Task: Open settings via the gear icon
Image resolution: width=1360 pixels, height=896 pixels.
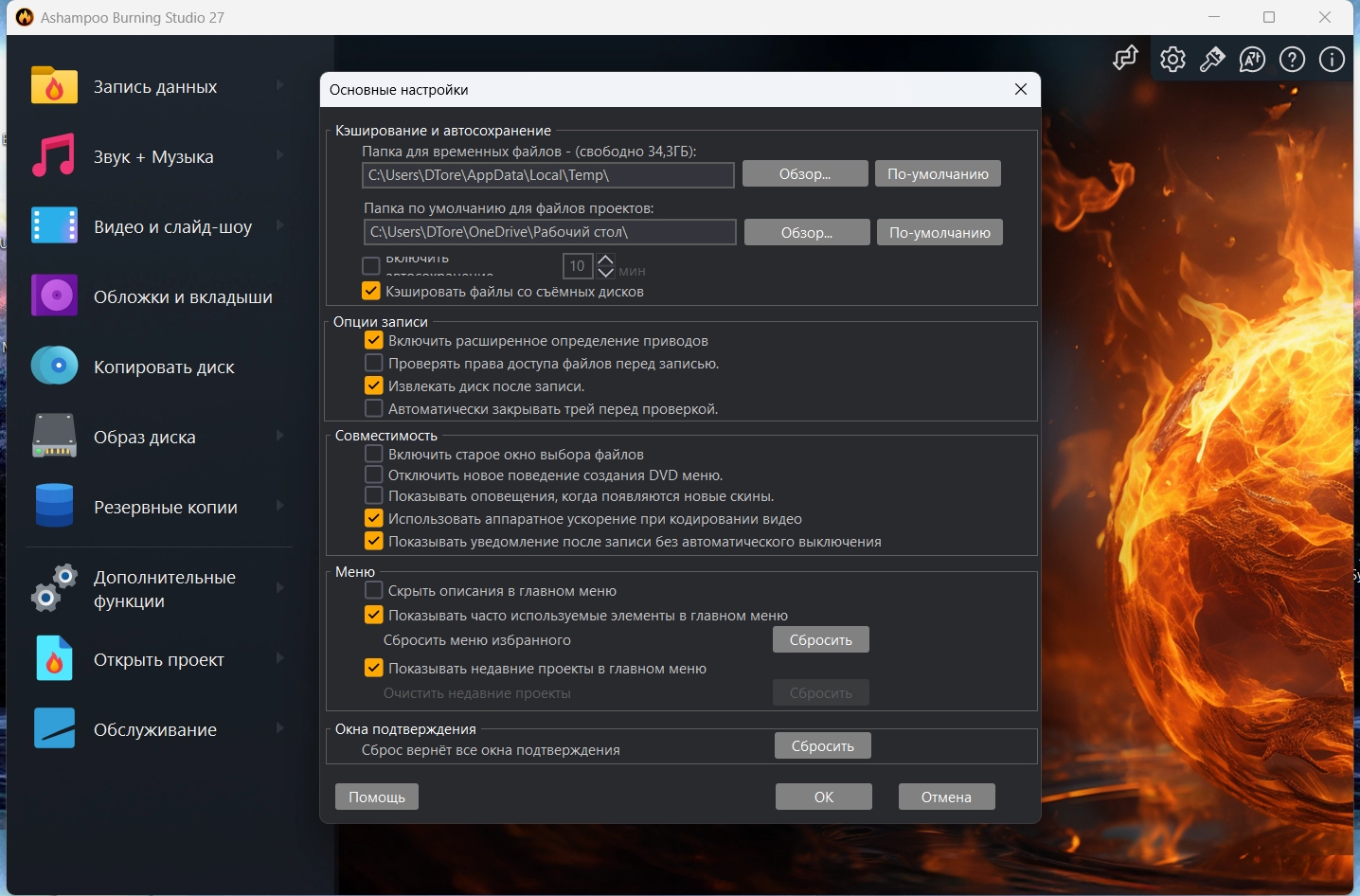Action: (x=1172, y=60)
